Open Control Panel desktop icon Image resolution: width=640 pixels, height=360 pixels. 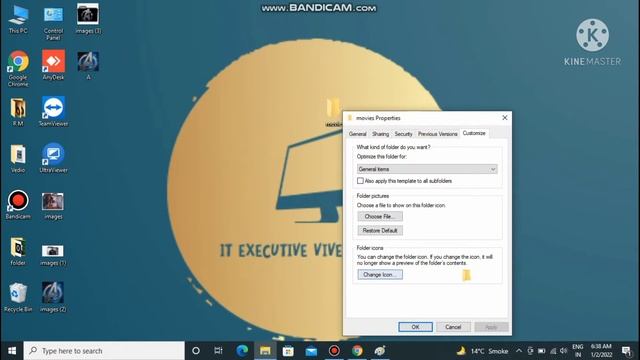(53, 23)
